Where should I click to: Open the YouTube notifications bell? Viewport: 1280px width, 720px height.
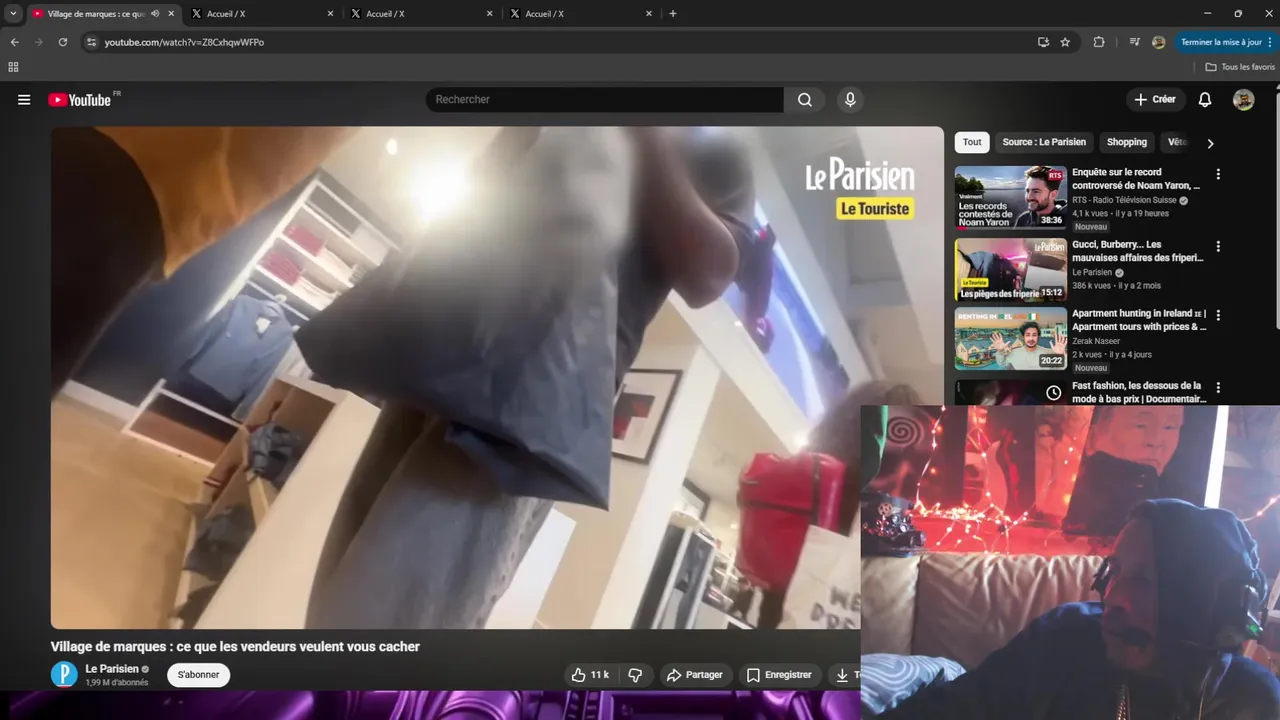[1205, 100]
